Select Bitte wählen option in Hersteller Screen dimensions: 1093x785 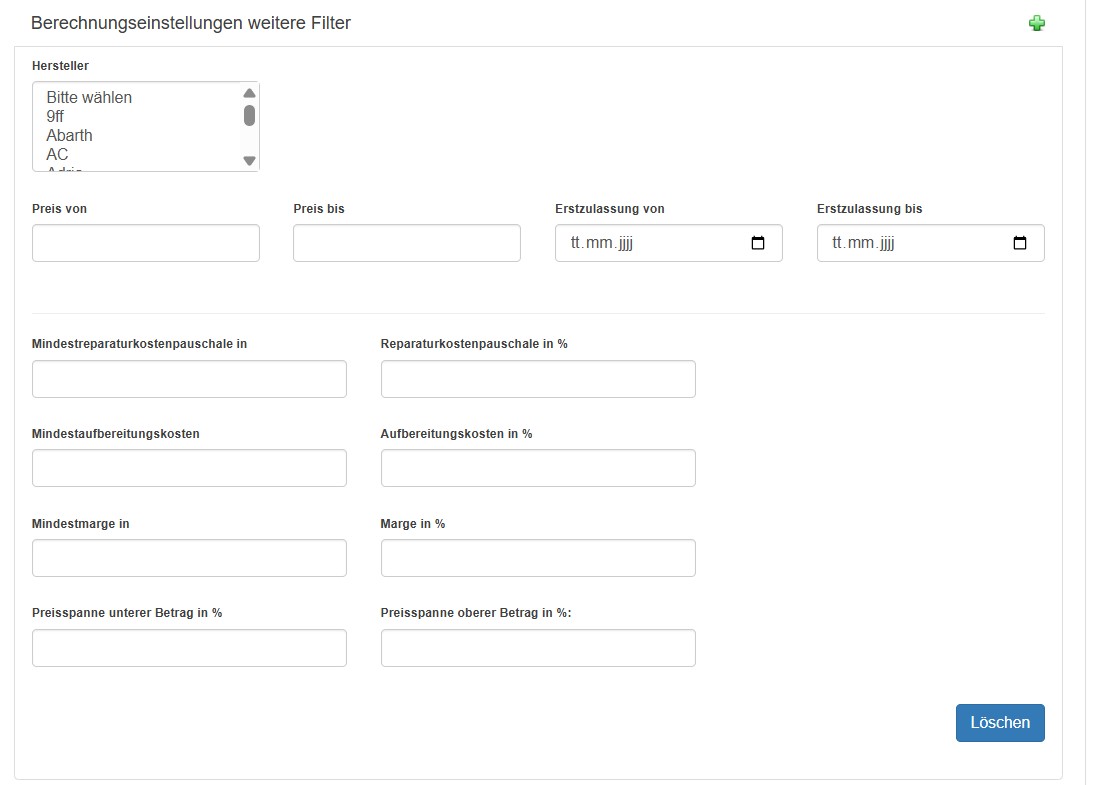coord(89,97)
